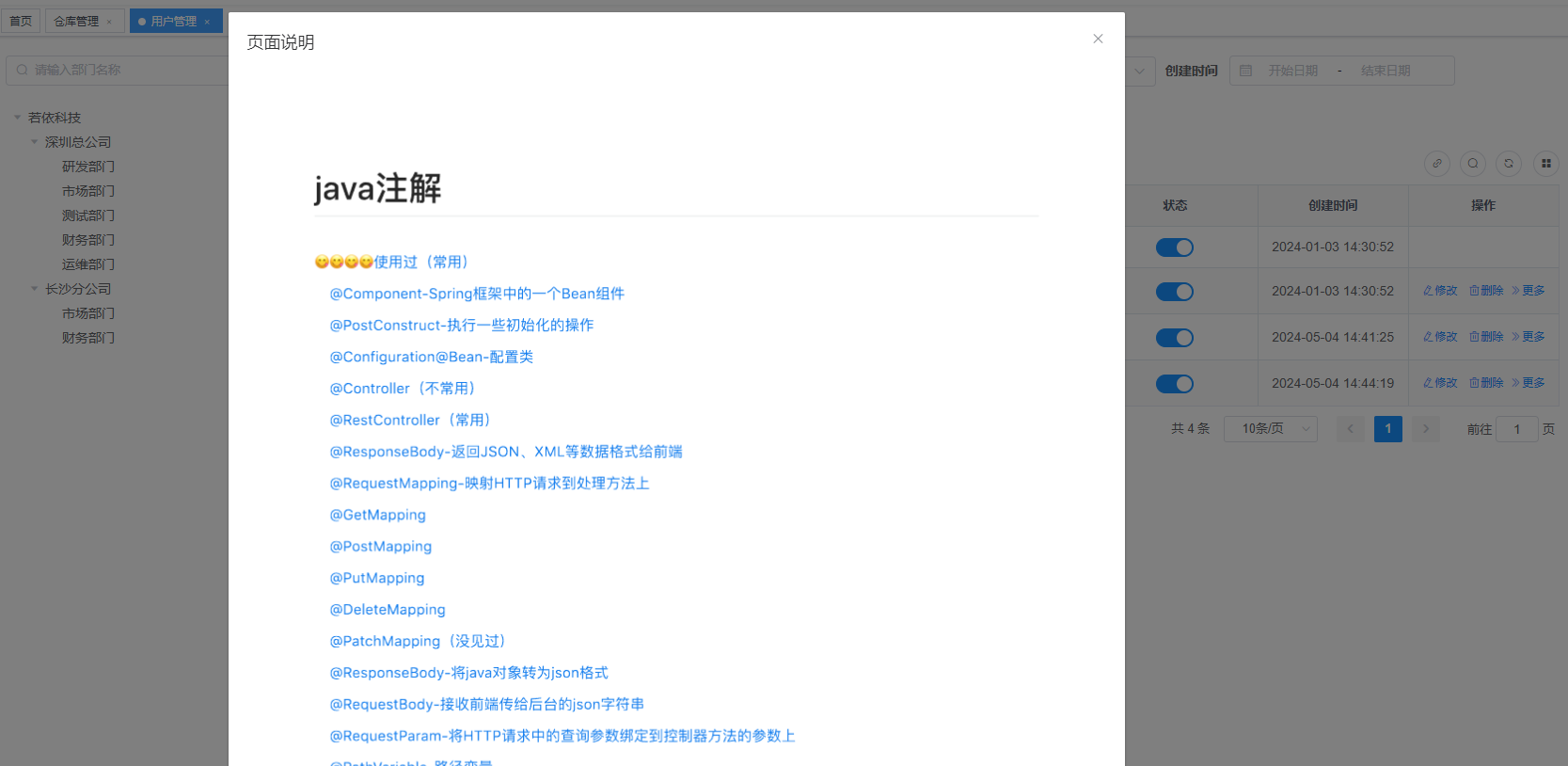Select 财务部门 under 深圳总公司
The width and height of the screenshot is (1568, 766).
coord(88,240)
